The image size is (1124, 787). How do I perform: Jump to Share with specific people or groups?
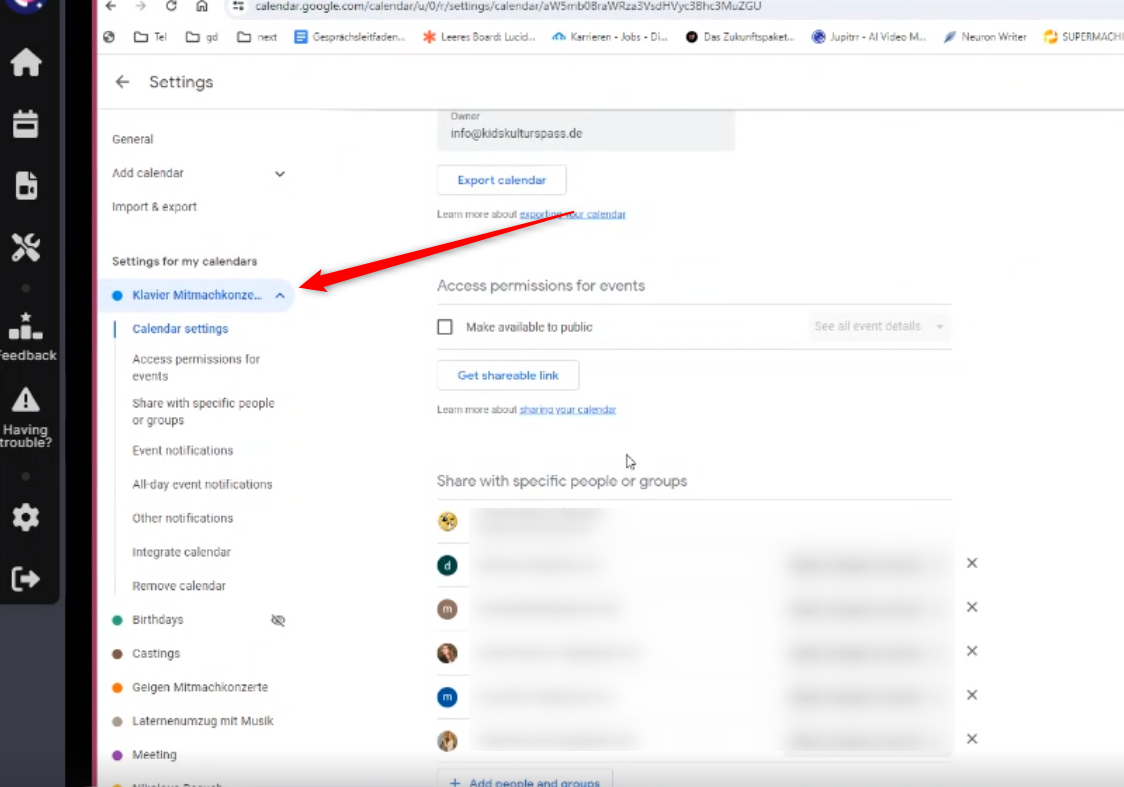[x=203, y=412]
